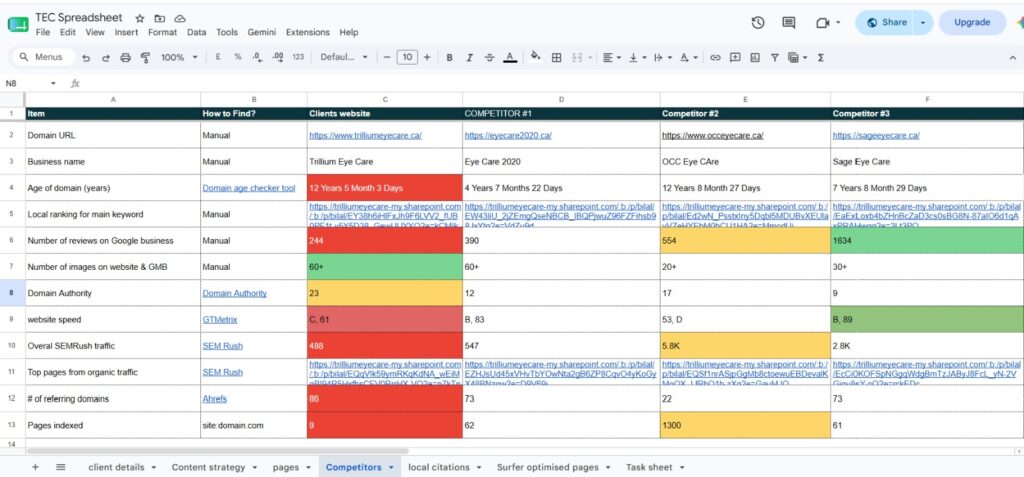
Task: Move the document using the folder icon
Action: click(x=159, y=18)
